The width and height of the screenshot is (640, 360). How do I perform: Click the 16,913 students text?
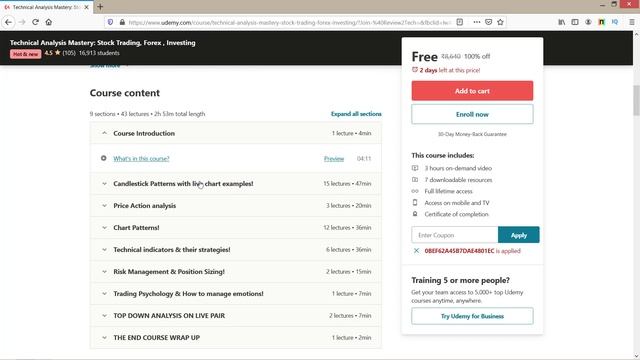(99, 53)
